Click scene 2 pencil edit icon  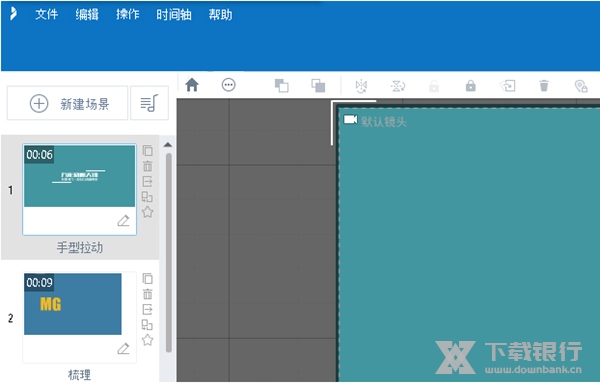[x=123, y=349]
